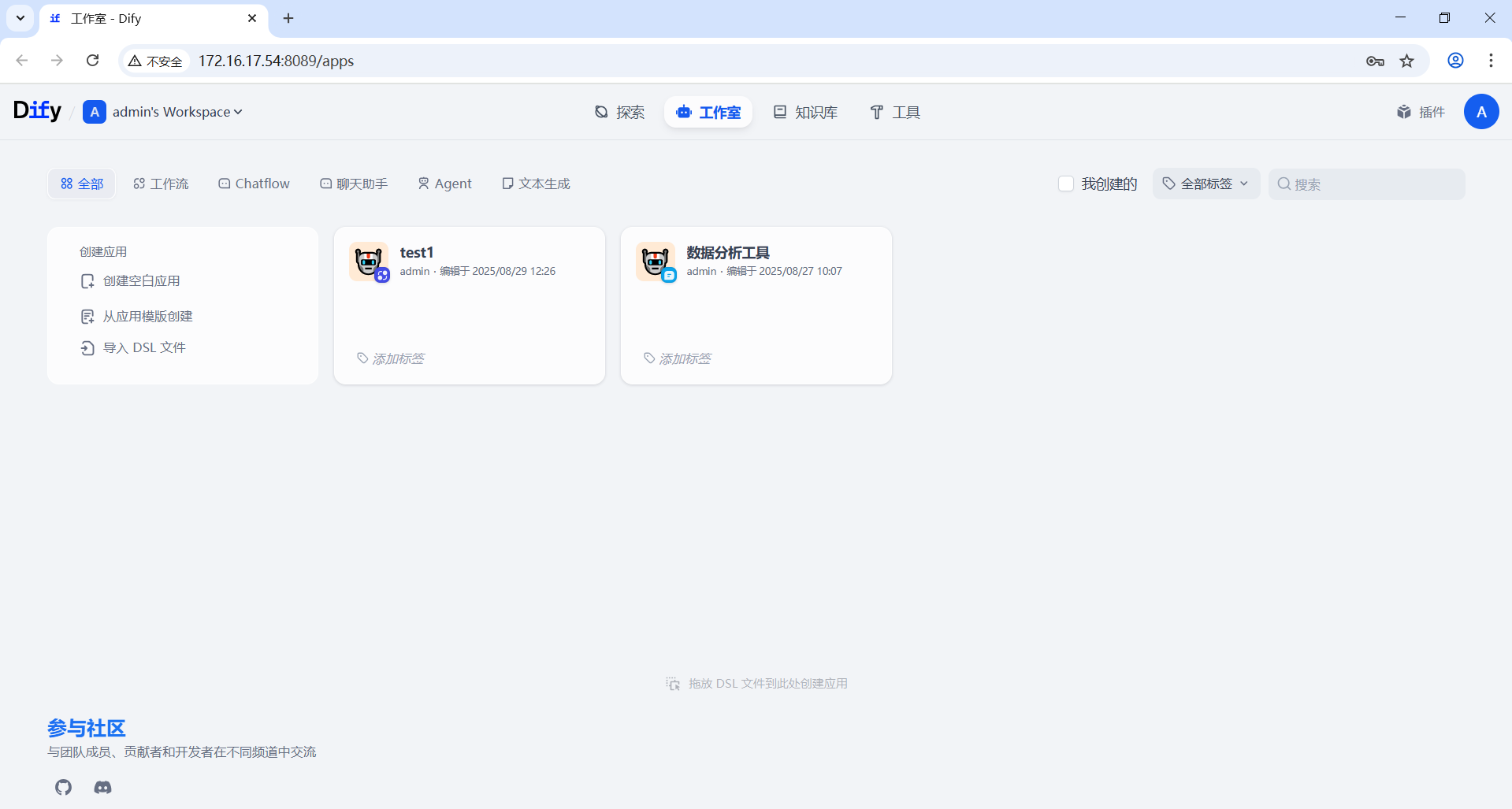Select 导入 DSL 文件 option
The width and height of the screenshot is (1512, 809).
point(144,347)
